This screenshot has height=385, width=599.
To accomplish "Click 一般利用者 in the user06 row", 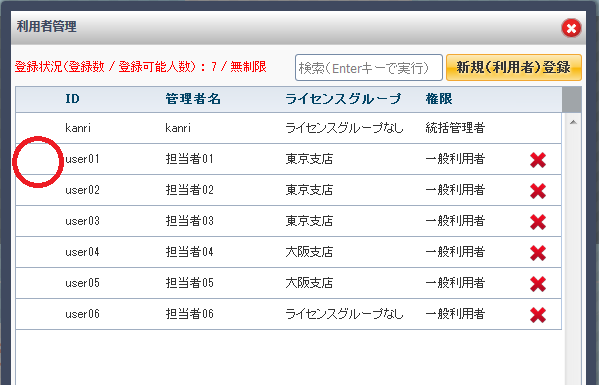I will pos(455,314).
